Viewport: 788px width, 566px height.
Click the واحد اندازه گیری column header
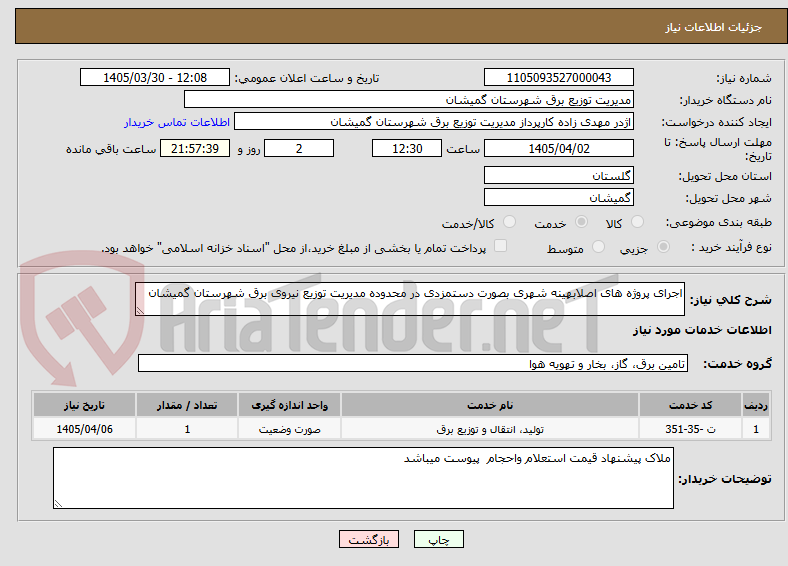click(x=289, y=405)
